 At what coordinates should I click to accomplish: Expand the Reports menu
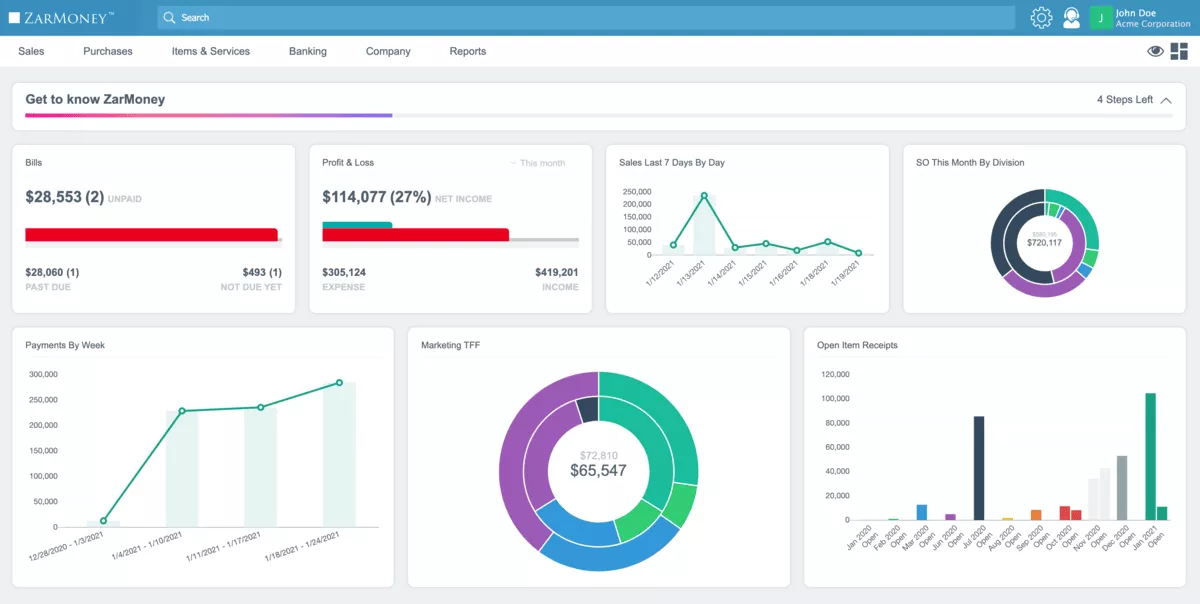(467, 51)
